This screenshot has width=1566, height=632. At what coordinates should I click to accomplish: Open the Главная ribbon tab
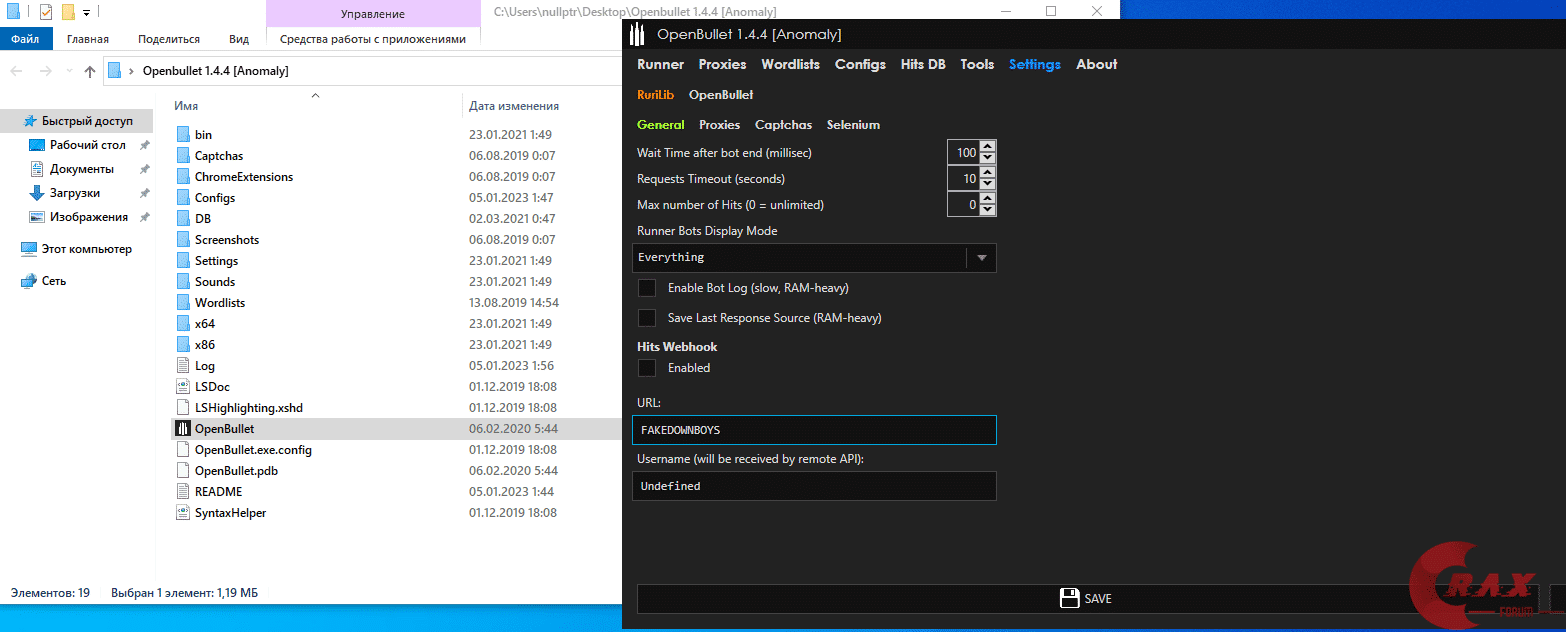(88, 39)
